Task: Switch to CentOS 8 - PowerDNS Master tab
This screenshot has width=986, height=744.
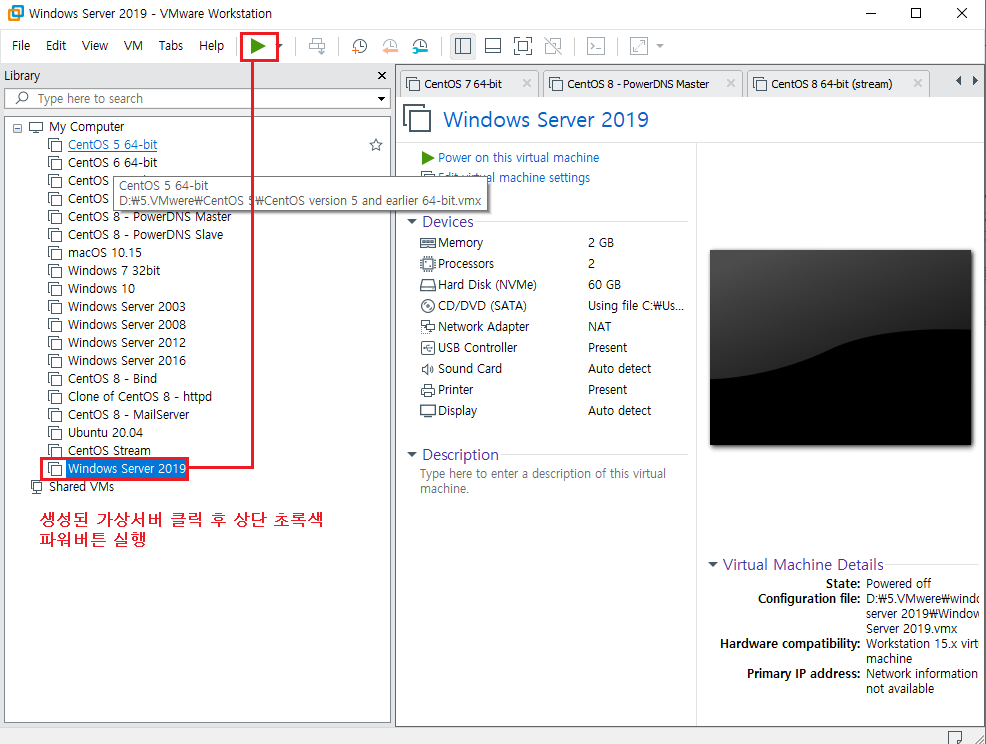Action: click(638, 84)
